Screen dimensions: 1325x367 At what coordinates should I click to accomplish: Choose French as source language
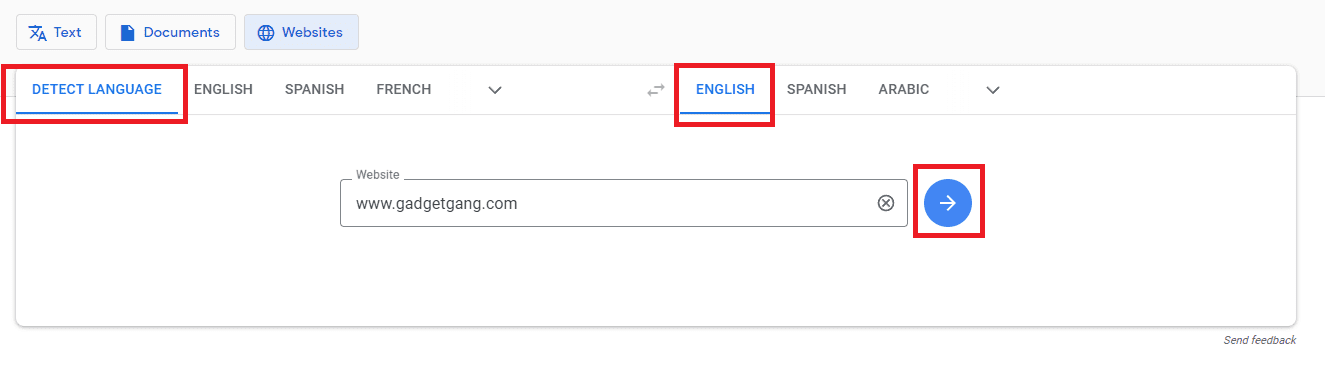coord(404,89)
